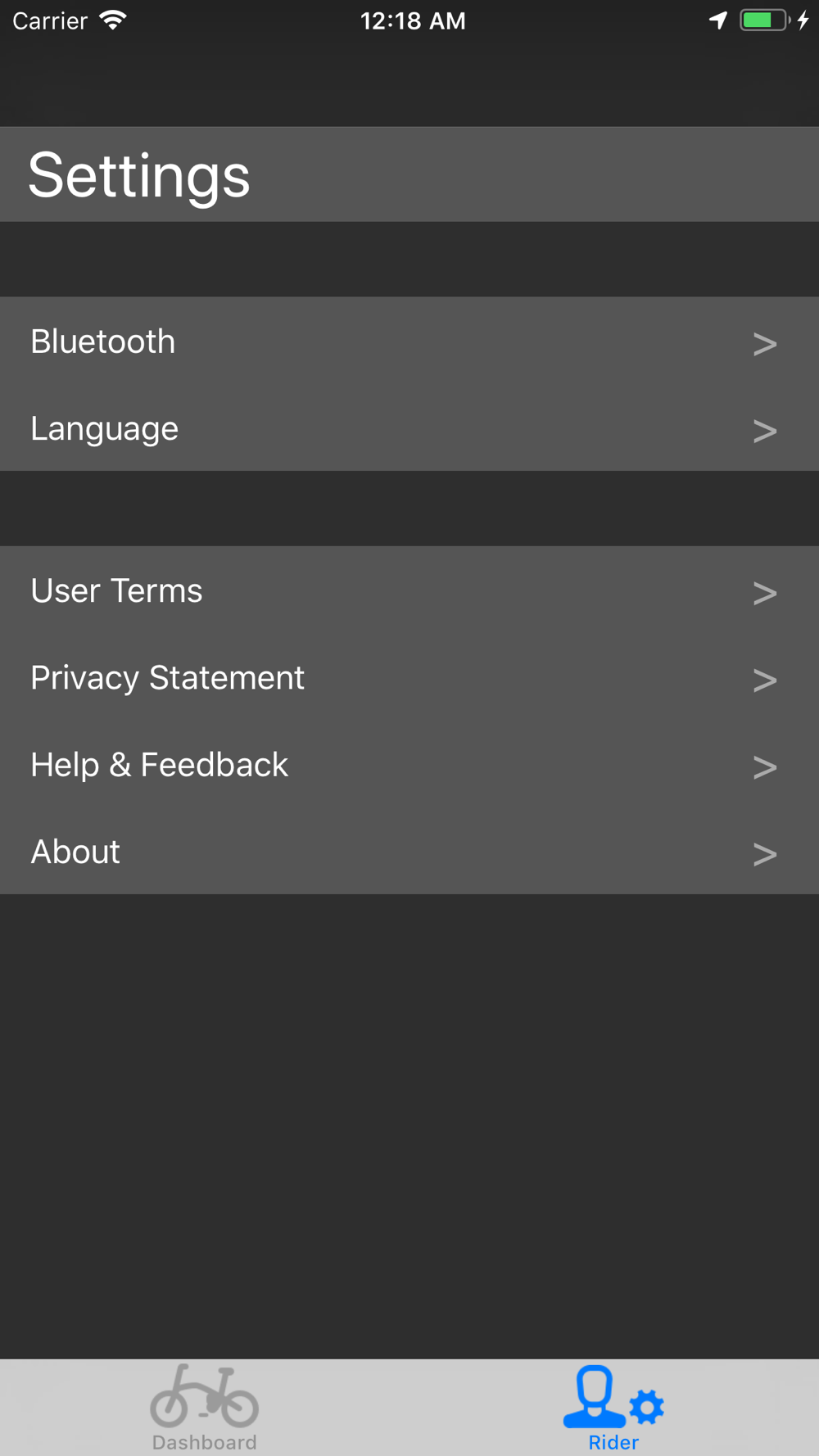Open Bluetooth settings

103,341
